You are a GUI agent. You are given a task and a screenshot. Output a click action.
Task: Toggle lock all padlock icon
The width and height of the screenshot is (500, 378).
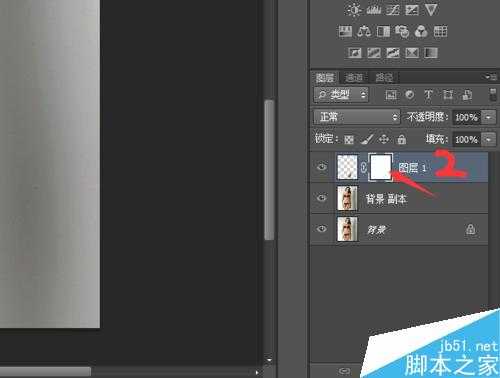point(402,139)
